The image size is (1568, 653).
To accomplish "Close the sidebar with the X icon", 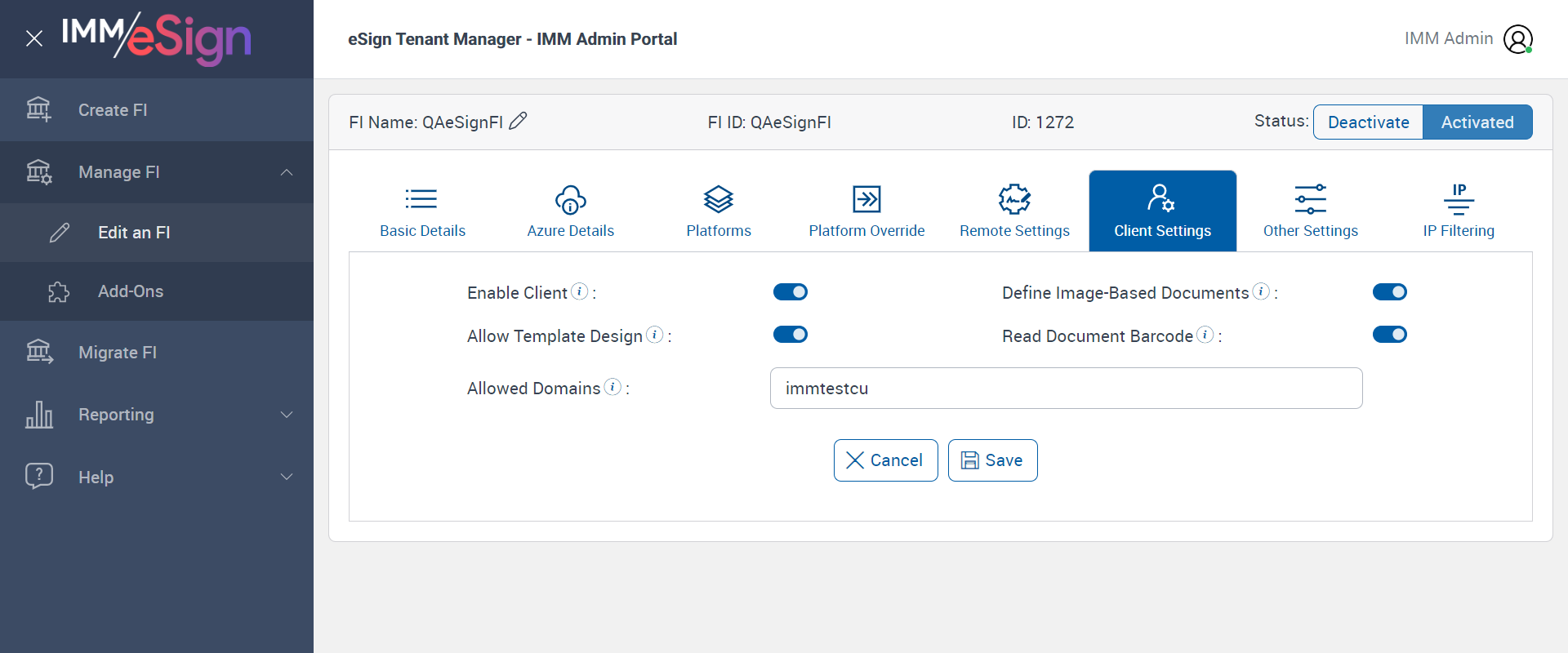I will 34,38.
